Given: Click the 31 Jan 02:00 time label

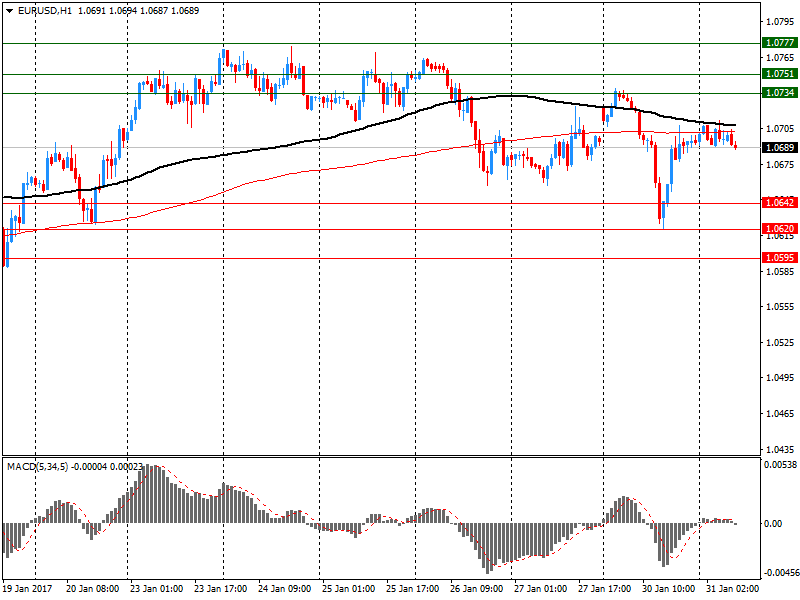Looking at the screenshot, I should pyautogui.click(x=732, y=588).
